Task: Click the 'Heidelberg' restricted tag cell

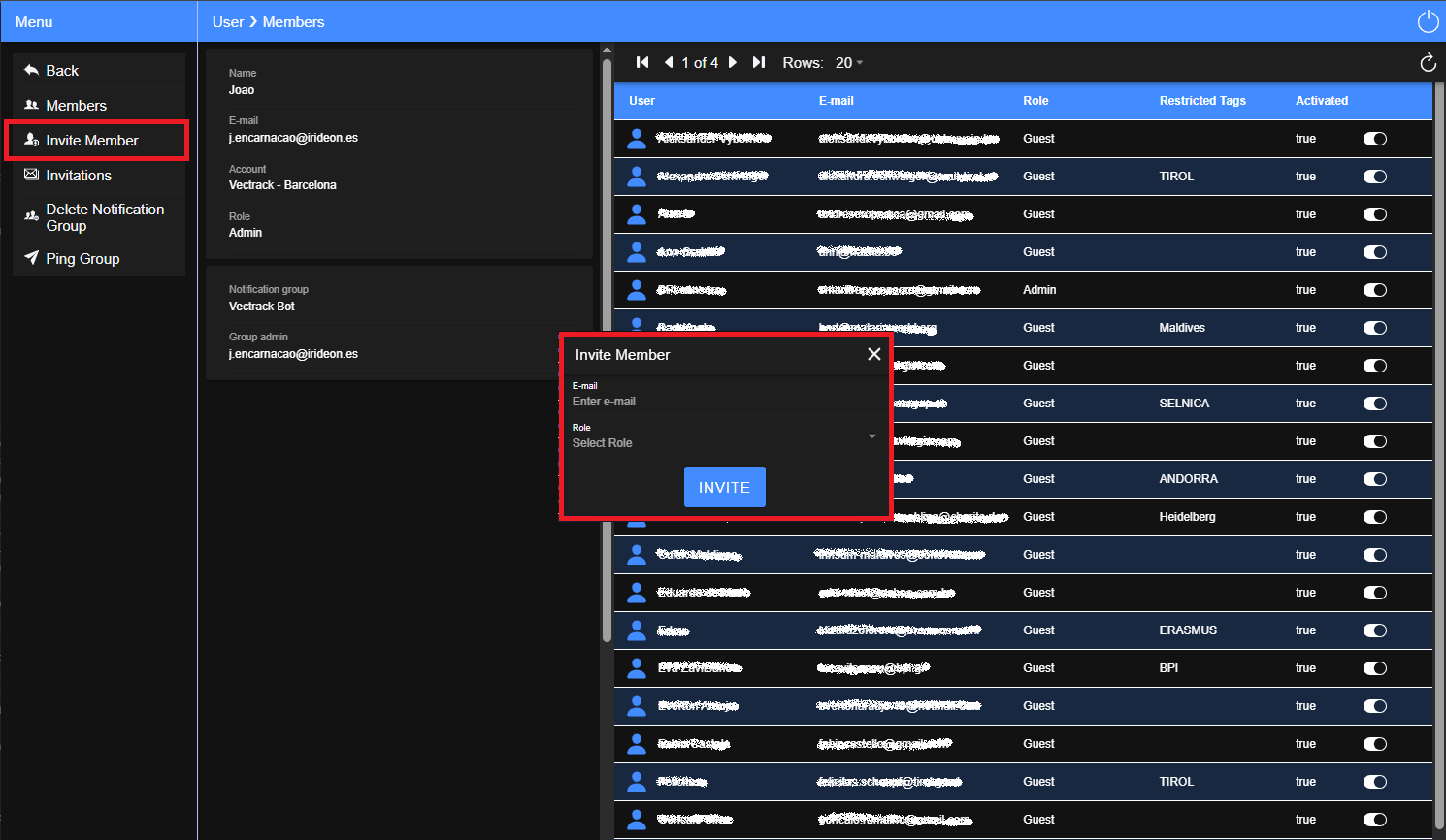Action: click(1187, 517)
